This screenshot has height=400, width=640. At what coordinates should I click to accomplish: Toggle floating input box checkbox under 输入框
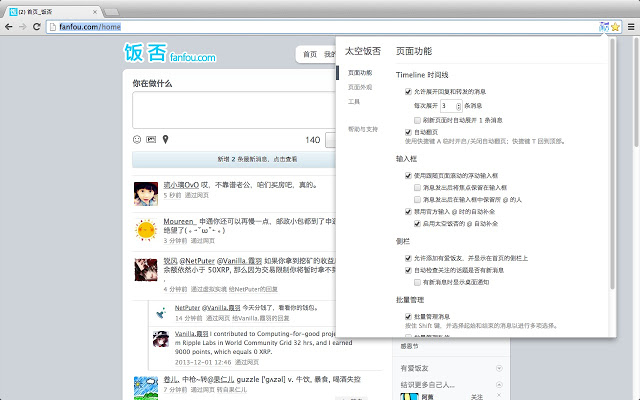(x=408, y=176)
